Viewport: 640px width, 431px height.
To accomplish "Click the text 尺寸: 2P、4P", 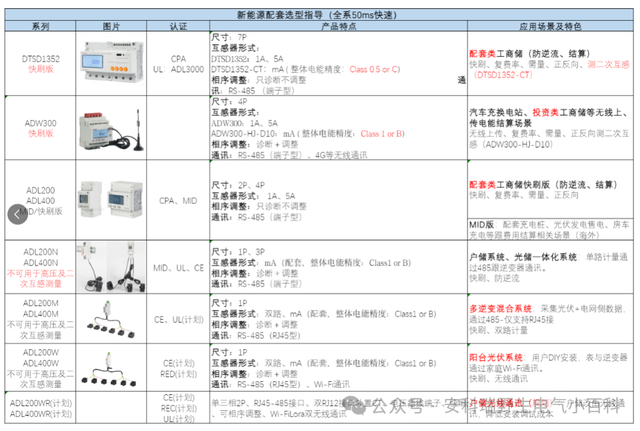I will point(238,185).
